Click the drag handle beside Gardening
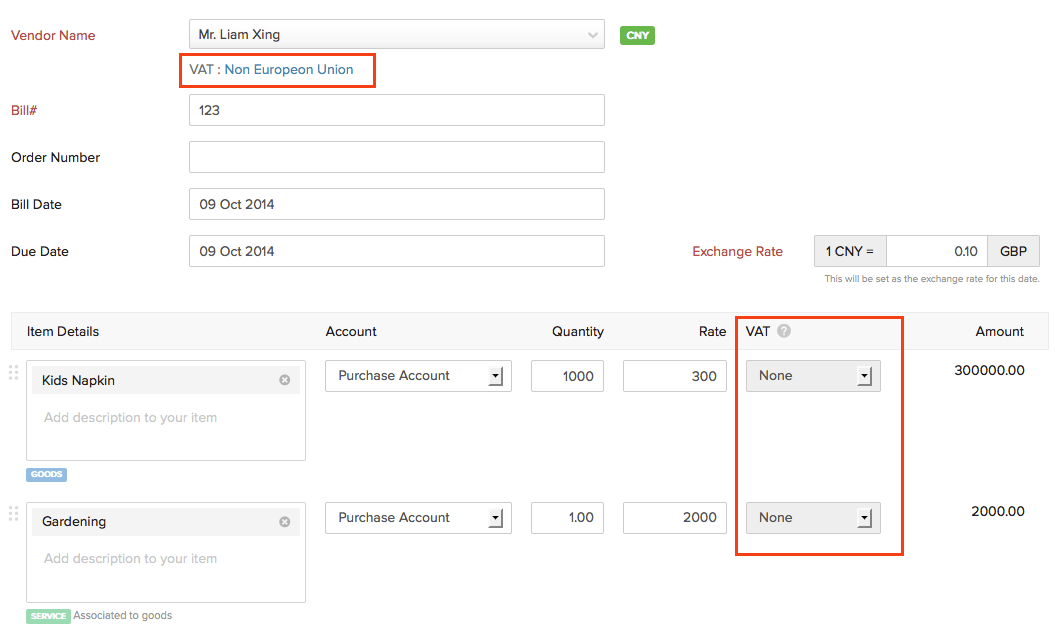 coord(13,514)
